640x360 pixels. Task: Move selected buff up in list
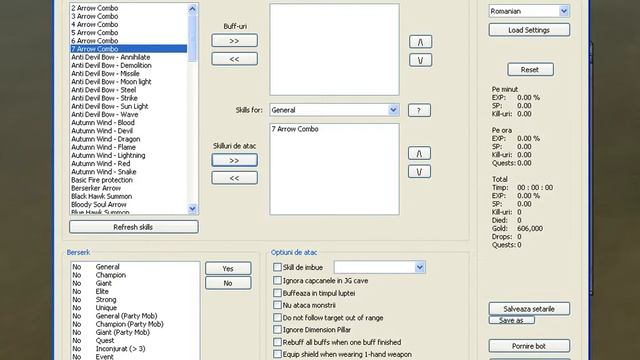pyautogui.click(x=420, y=42)
